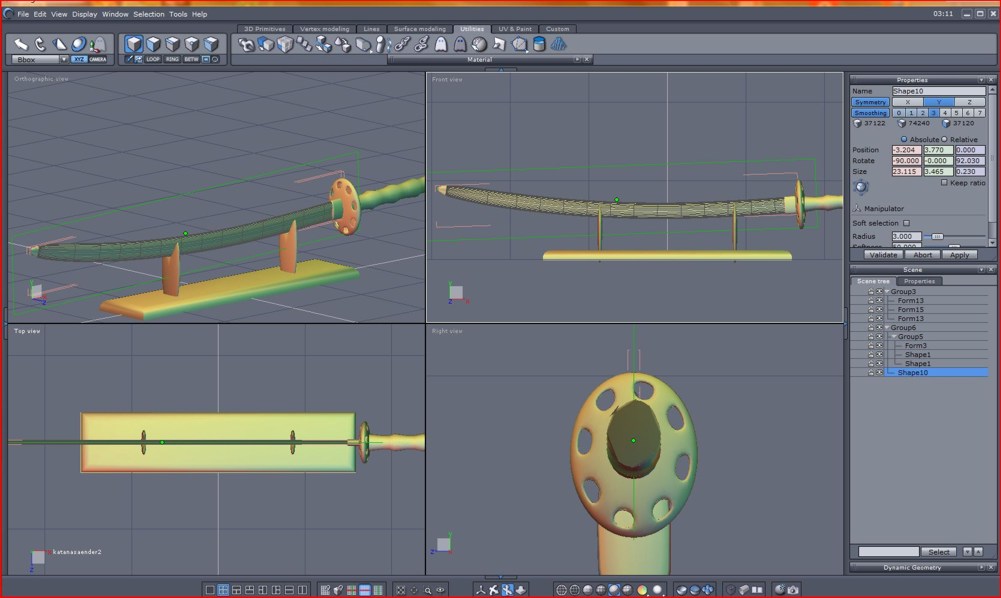Choose the rotate tool icon
The image size is (1001, 598).
tap(40, 43)
